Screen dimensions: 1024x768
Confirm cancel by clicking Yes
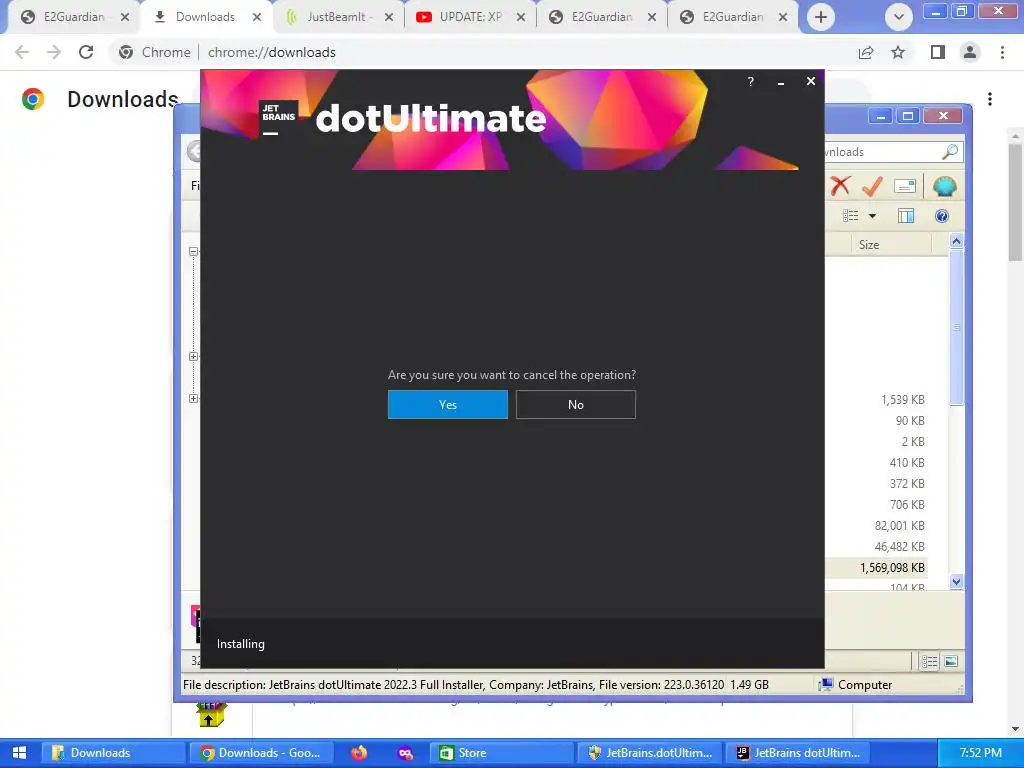tap(447, 404)
